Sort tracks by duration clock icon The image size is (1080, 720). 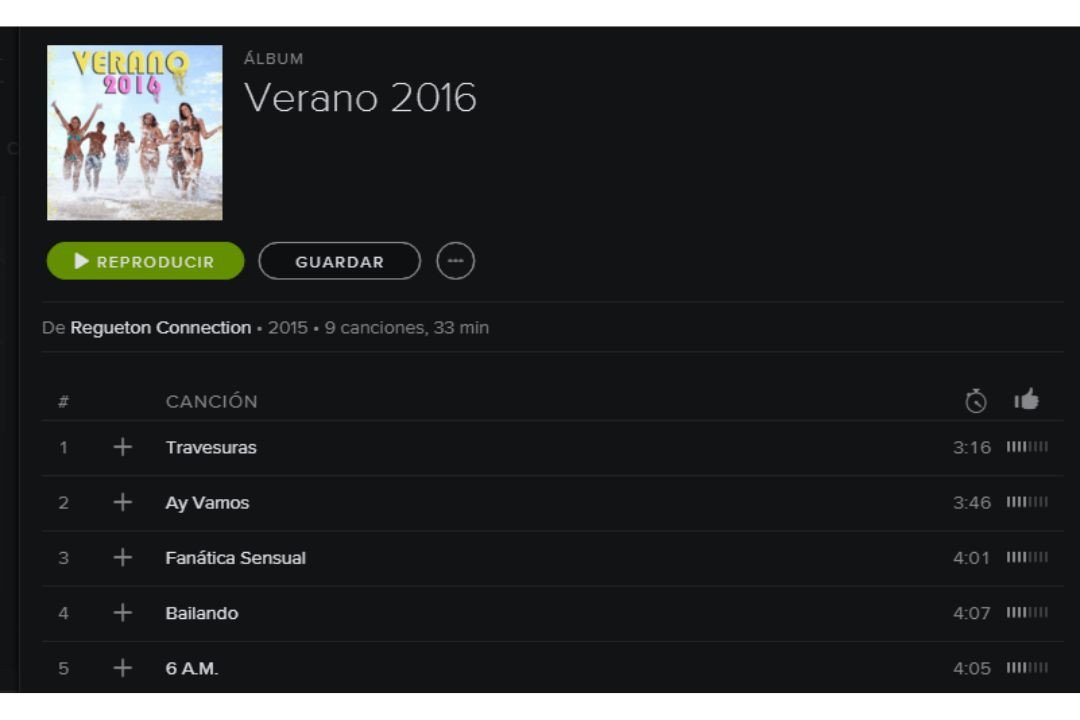pos(975,401)
